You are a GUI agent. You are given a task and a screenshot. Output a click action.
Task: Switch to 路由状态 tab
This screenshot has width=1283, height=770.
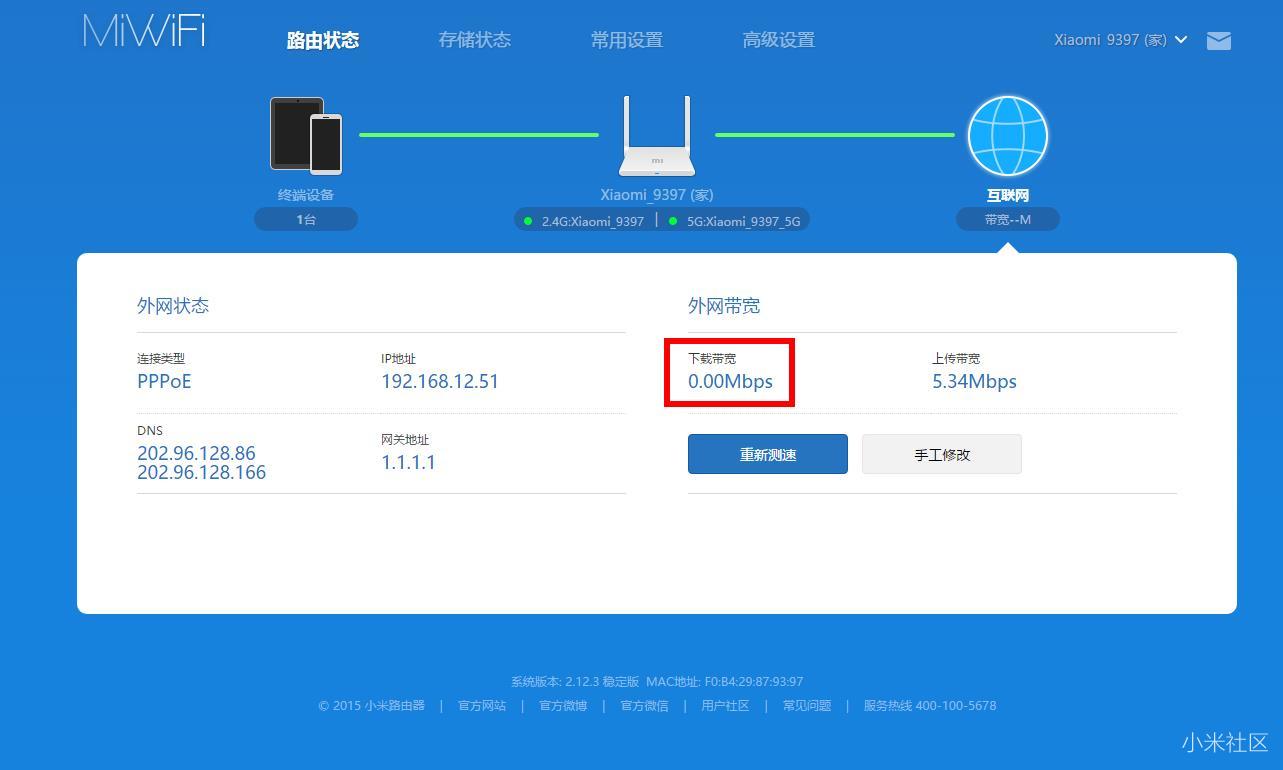pyautogui.click(x=322, y=40)
